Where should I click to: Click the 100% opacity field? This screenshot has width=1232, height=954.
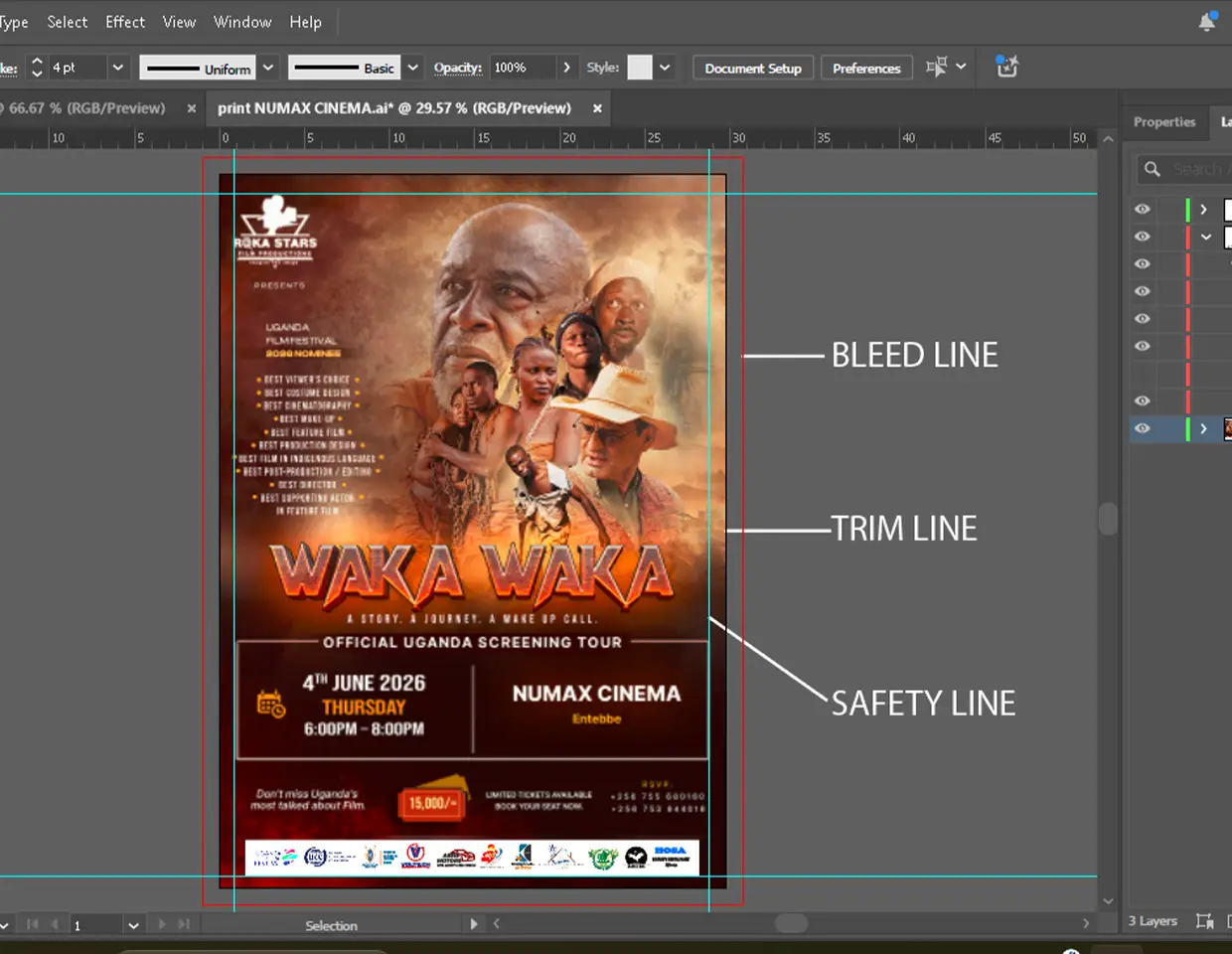[523, 68]
